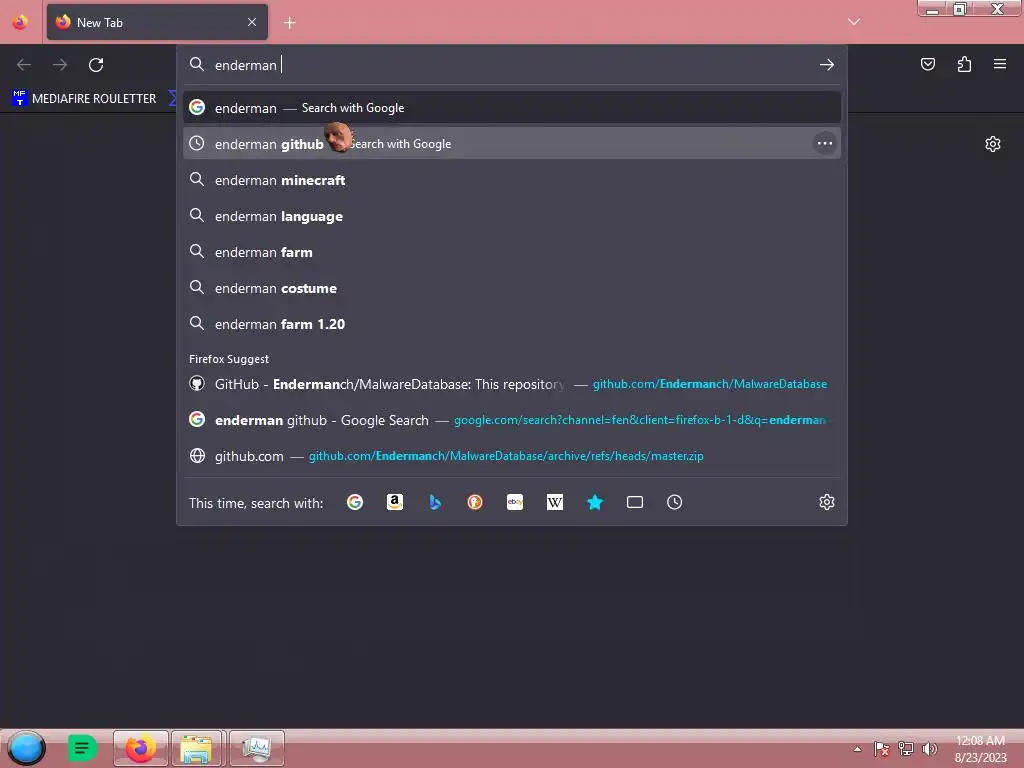Image resolution: width=1024 pixels, height=768 pixels.
Task: Open the file explorer taskbar button
Action: (197, 748)
